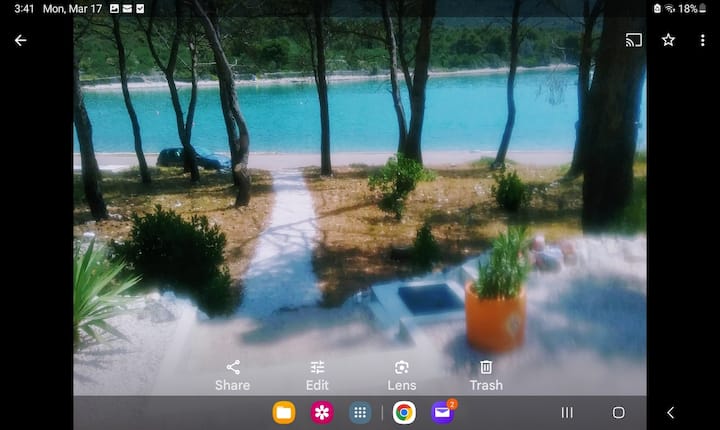Tap the system back chevron in the navigation bar
The image size is (720, 430).
[x=670, y=413]
